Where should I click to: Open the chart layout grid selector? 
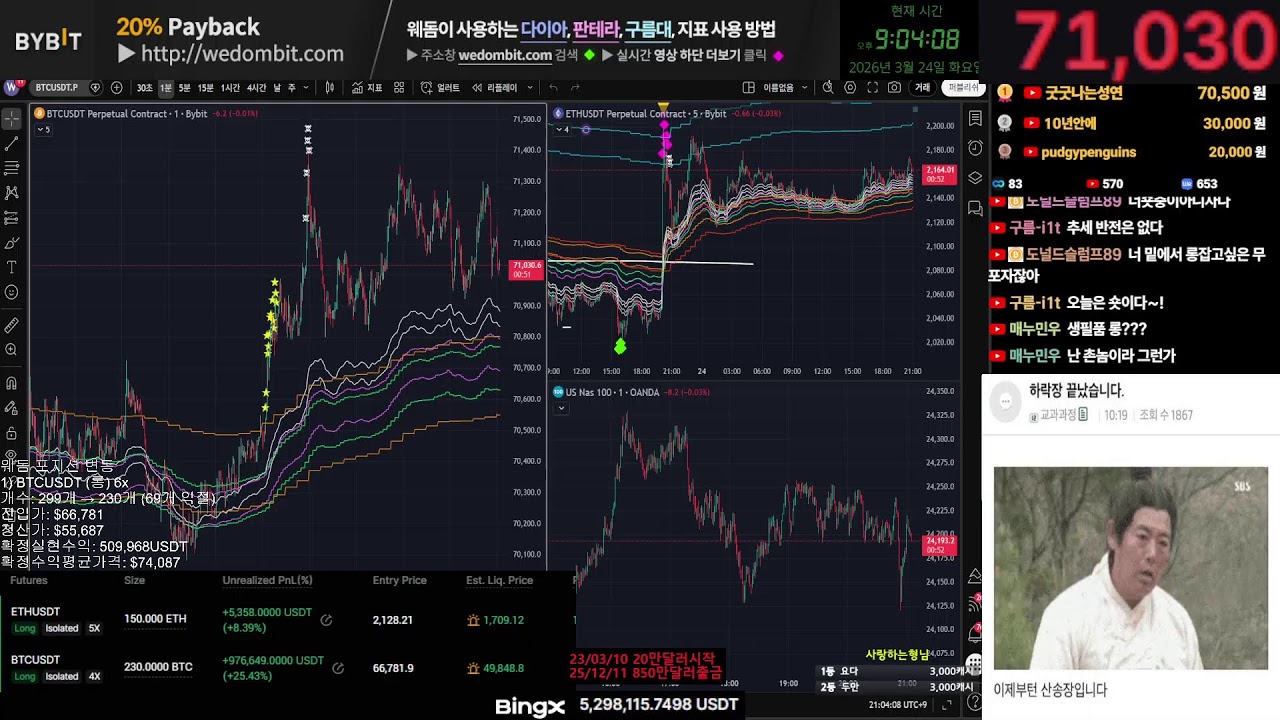coord(747,87)
